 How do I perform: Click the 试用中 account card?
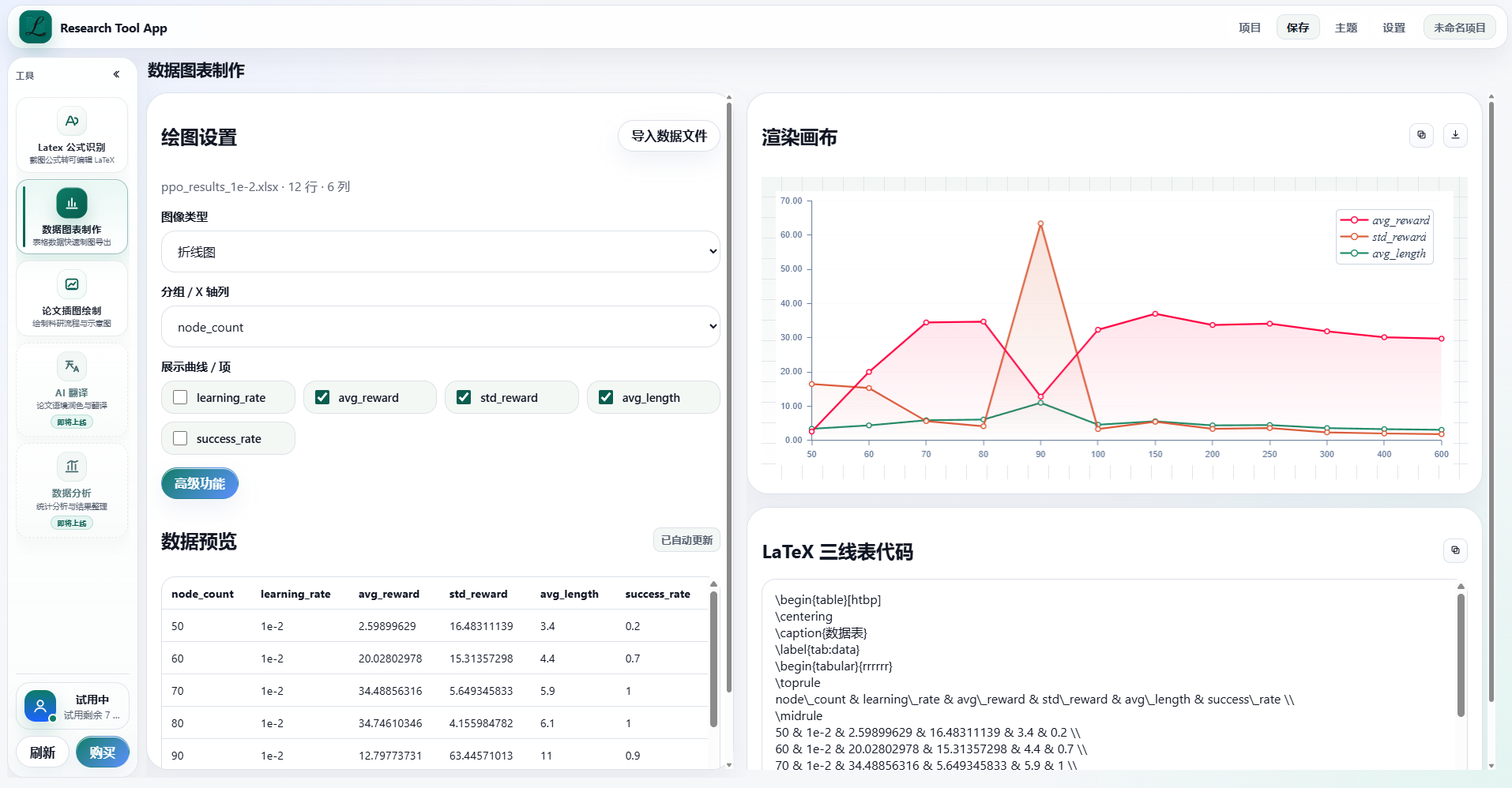(73, 706)
